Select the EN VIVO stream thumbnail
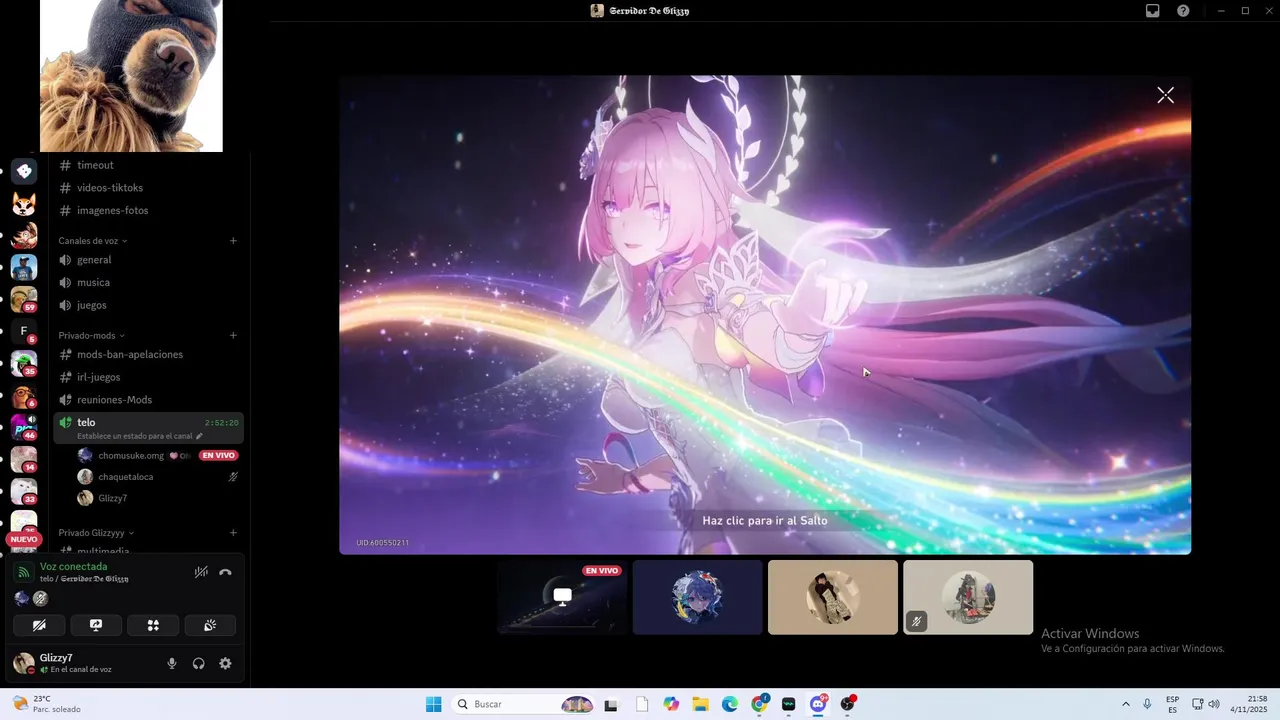 [562, 597]
